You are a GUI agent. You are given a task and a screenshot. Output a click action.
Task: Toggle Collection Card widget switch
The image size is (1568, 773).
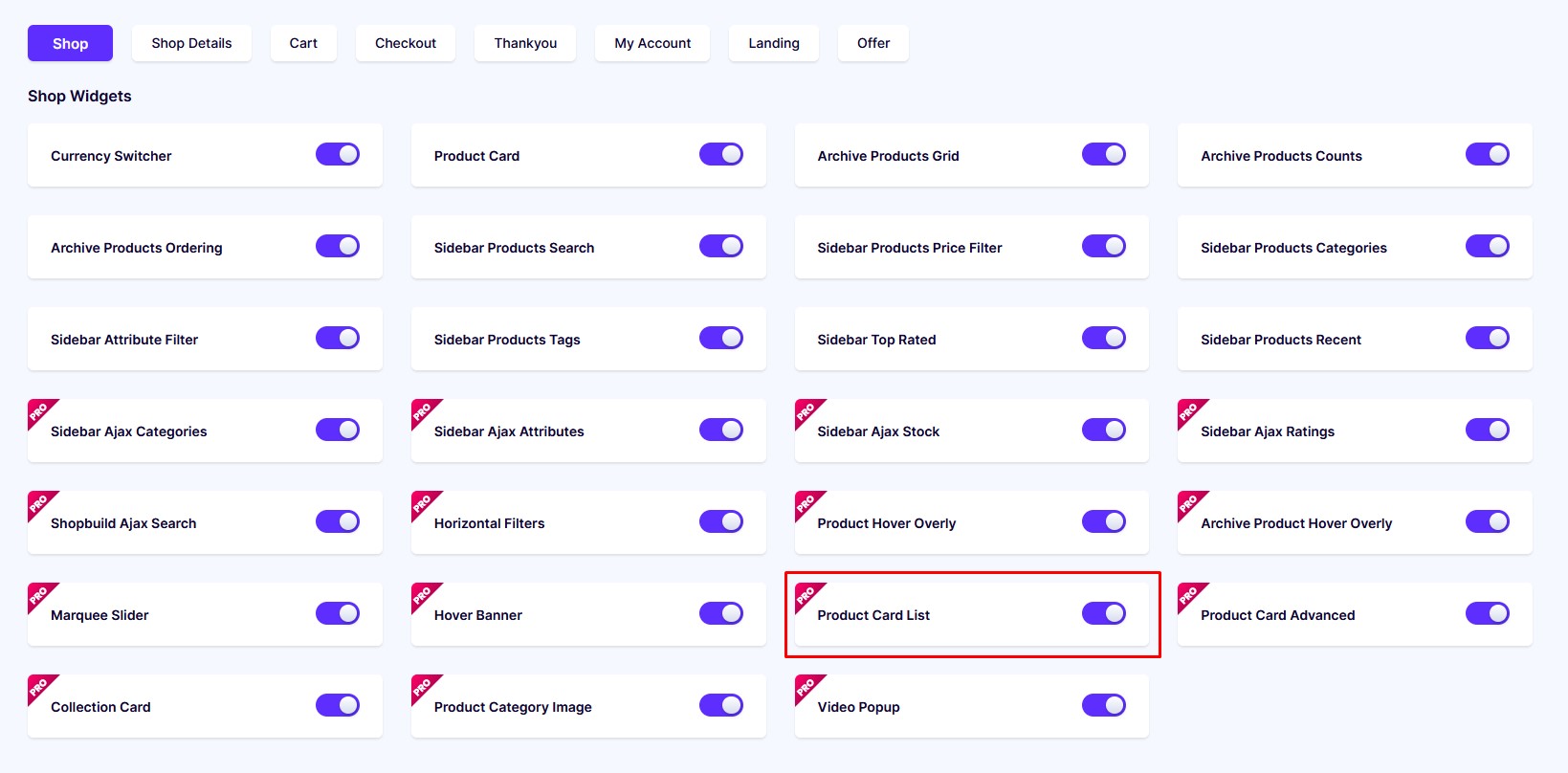pos(338,705)
